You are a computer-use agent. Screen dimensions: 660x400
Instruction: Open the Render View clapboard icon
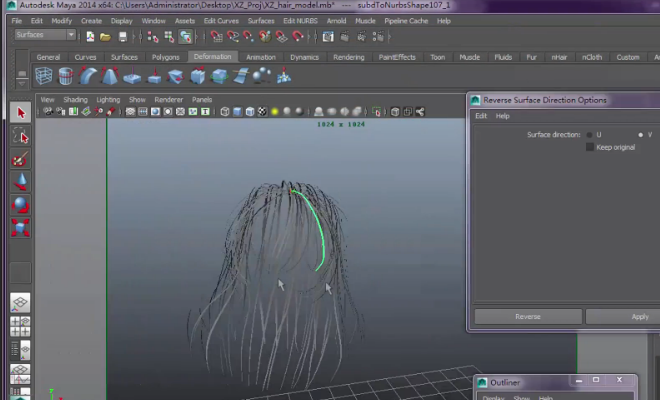[x=328, y=37]
